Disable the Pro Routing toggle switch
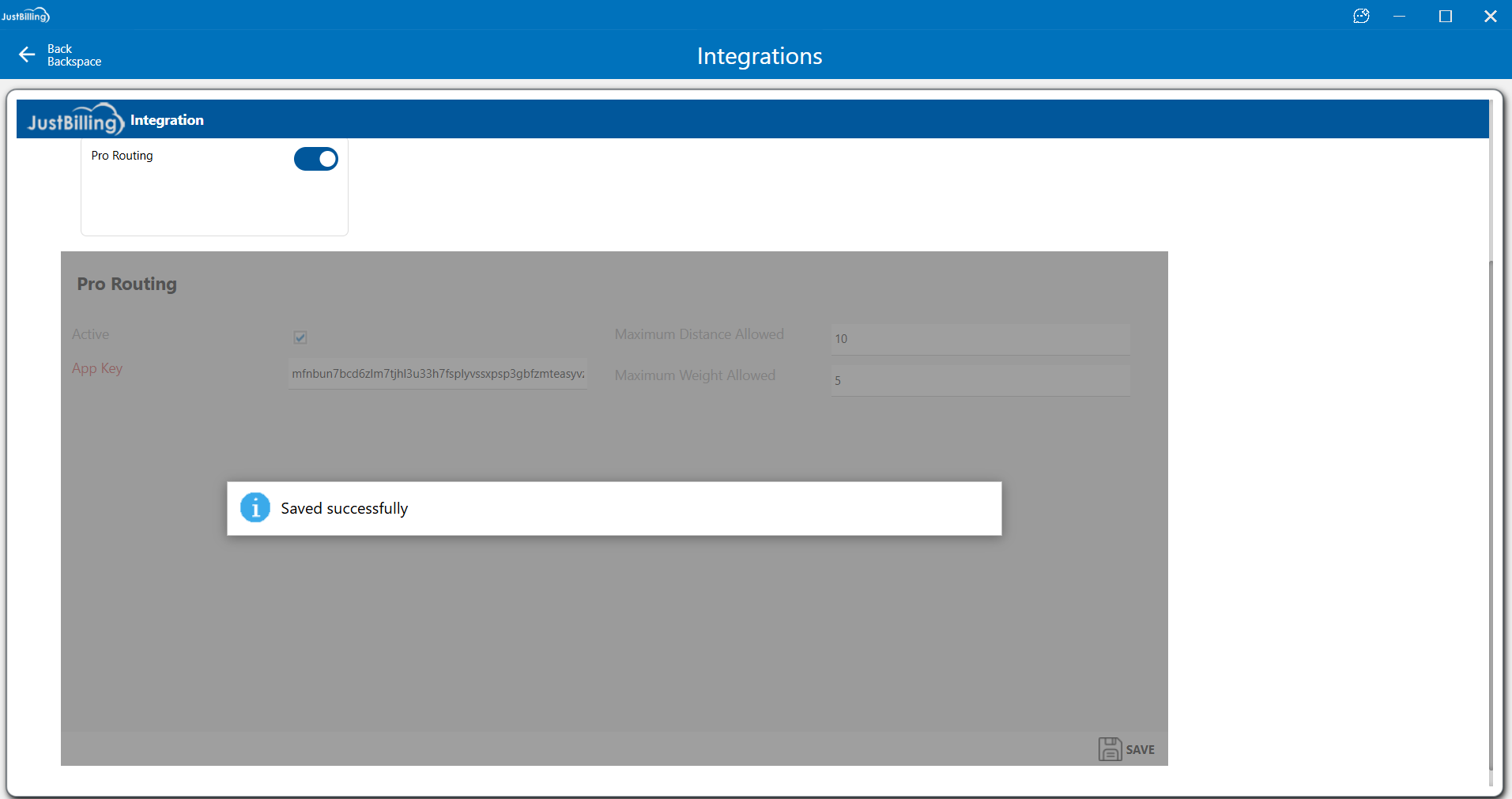This screenshot has height=799, width=1512. 316,159
